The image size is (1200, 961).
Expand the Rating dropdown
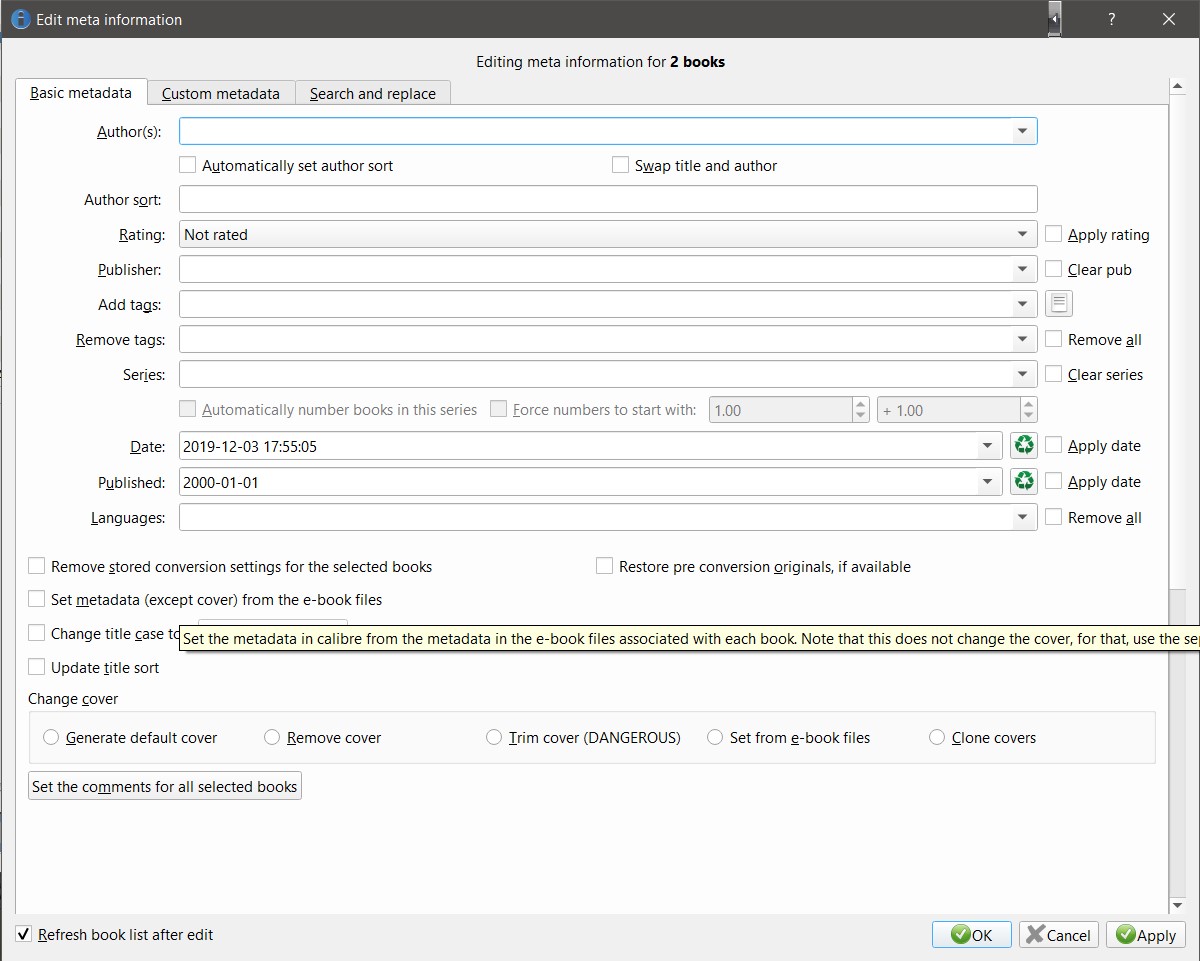pos(1021,234)
